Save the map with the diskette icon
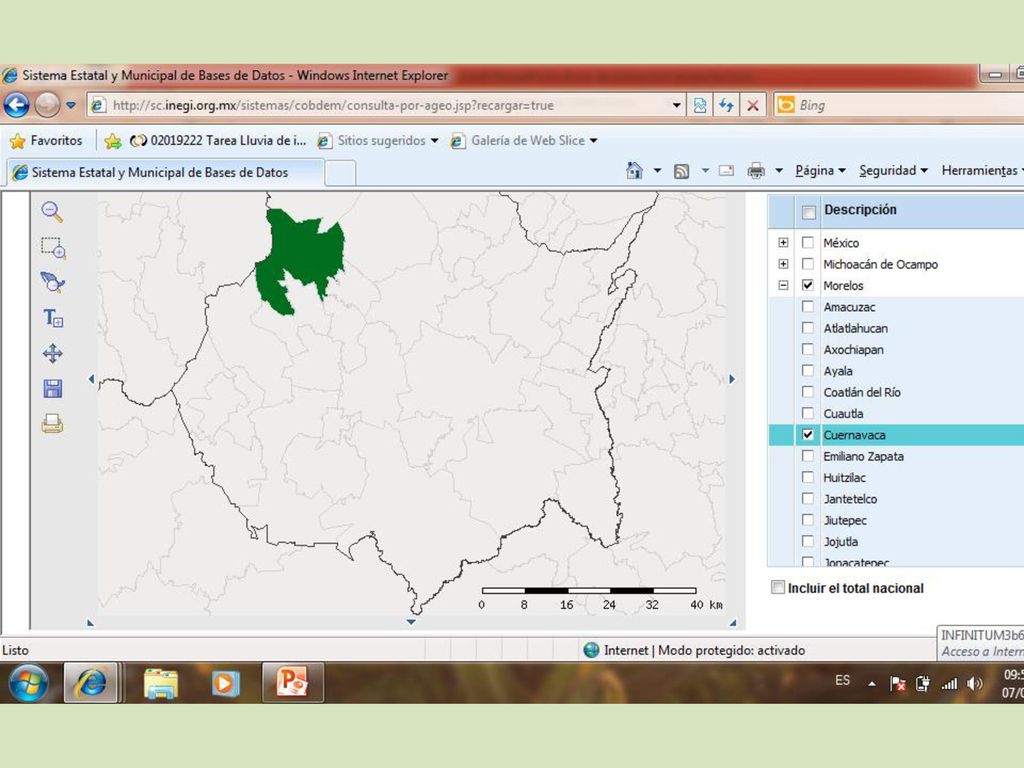The image size is (1024, 768). click(x=52, y=389)
